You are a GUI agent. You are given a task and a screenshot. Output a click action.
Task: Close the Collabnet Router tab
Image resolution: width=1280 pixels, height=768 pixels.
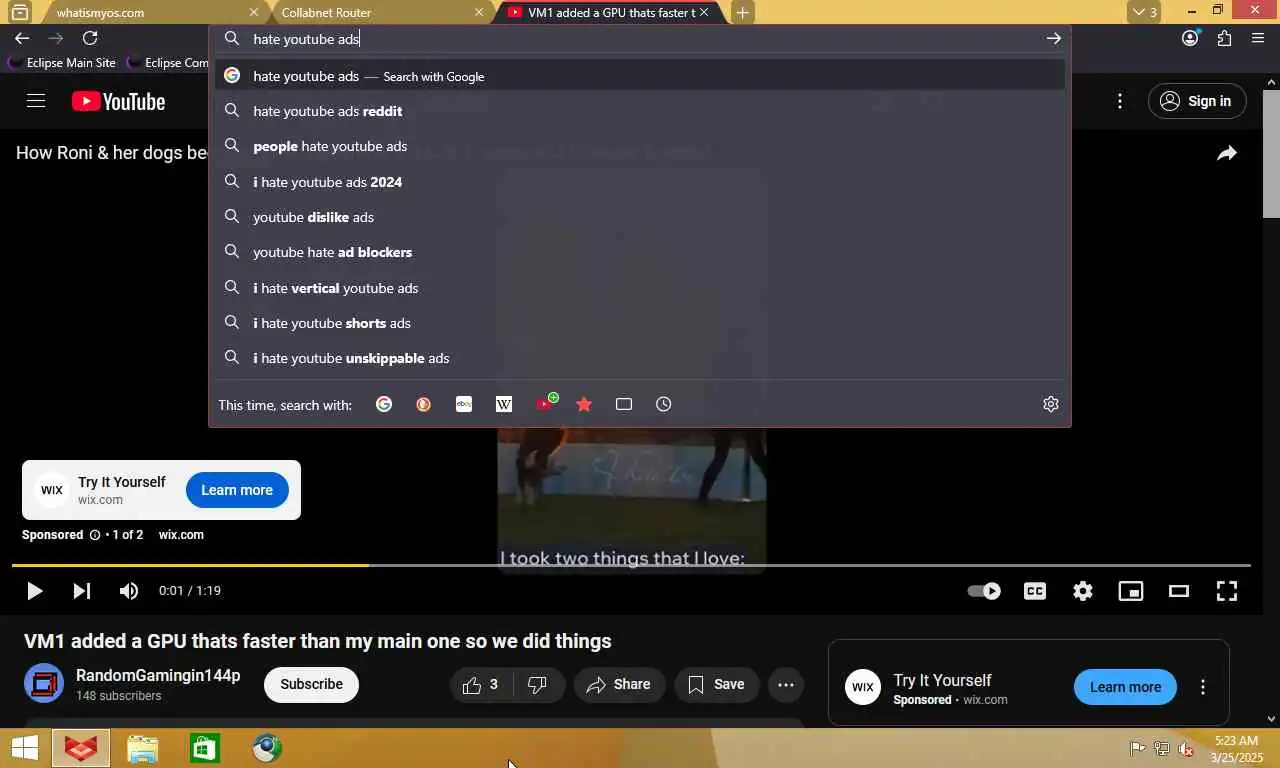point(479,12)
